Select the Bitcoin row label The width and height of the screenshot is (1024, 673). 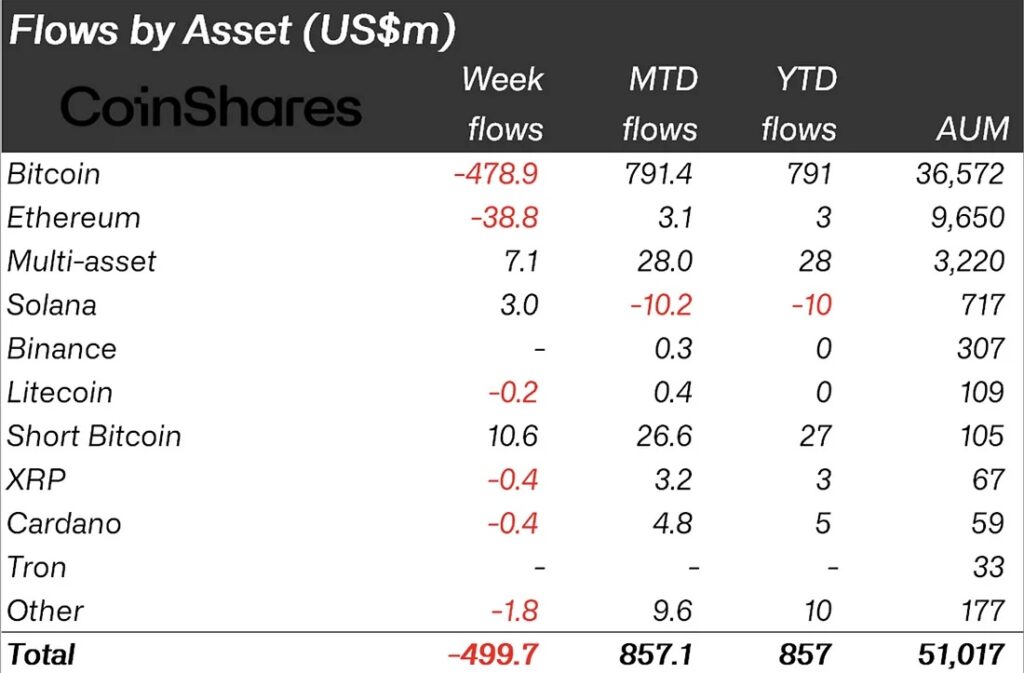coord(54,174)
